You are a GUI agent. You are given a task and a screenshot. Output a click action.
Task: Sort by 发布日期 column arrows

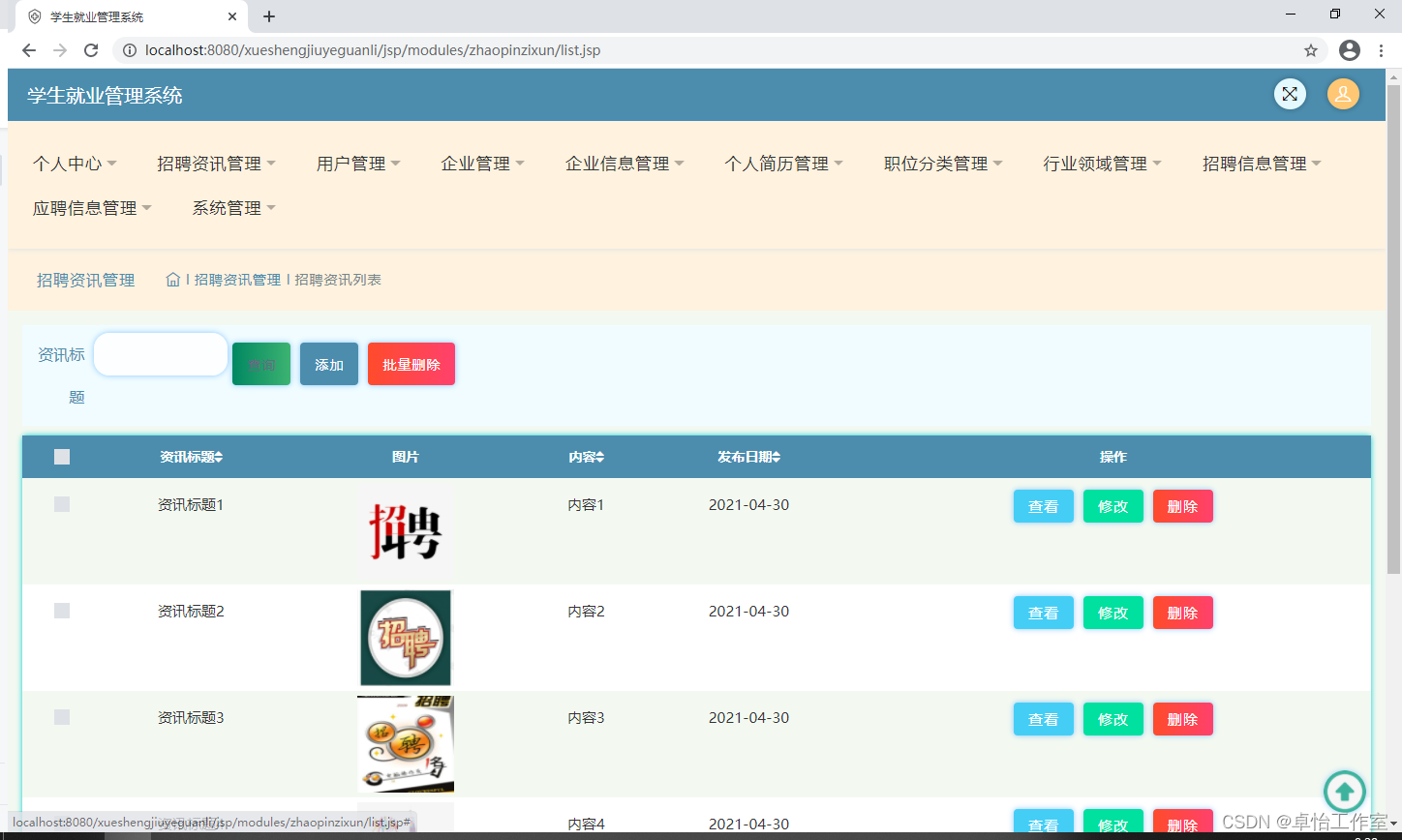(777, 458)
